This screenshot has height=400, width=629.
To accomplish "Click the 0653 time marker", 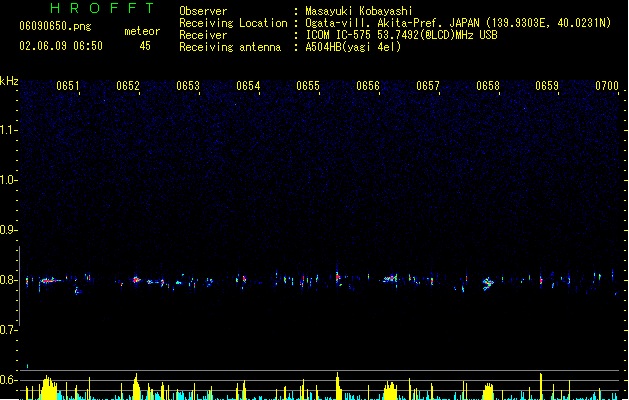I will 188,86.
